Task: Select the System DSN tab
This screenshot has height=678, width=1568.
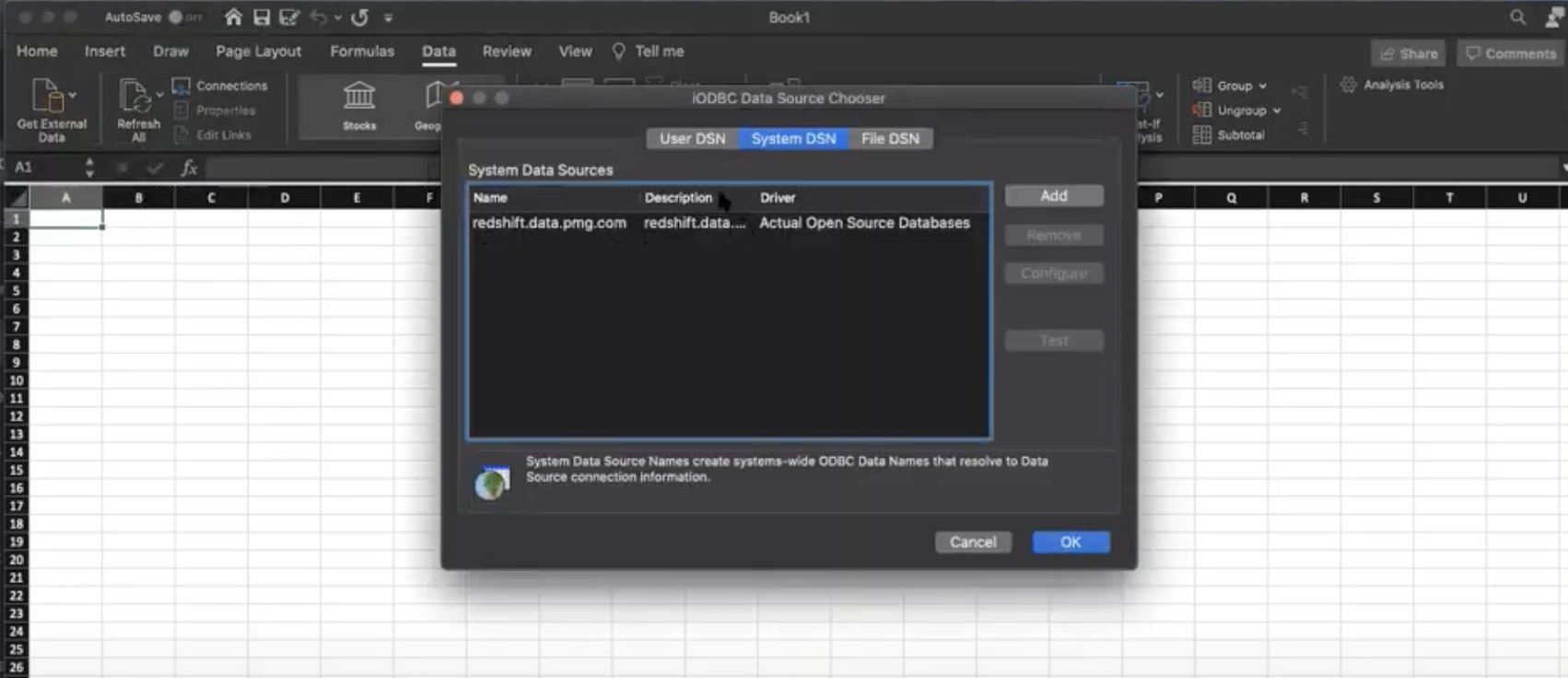Action: (793, 138)
